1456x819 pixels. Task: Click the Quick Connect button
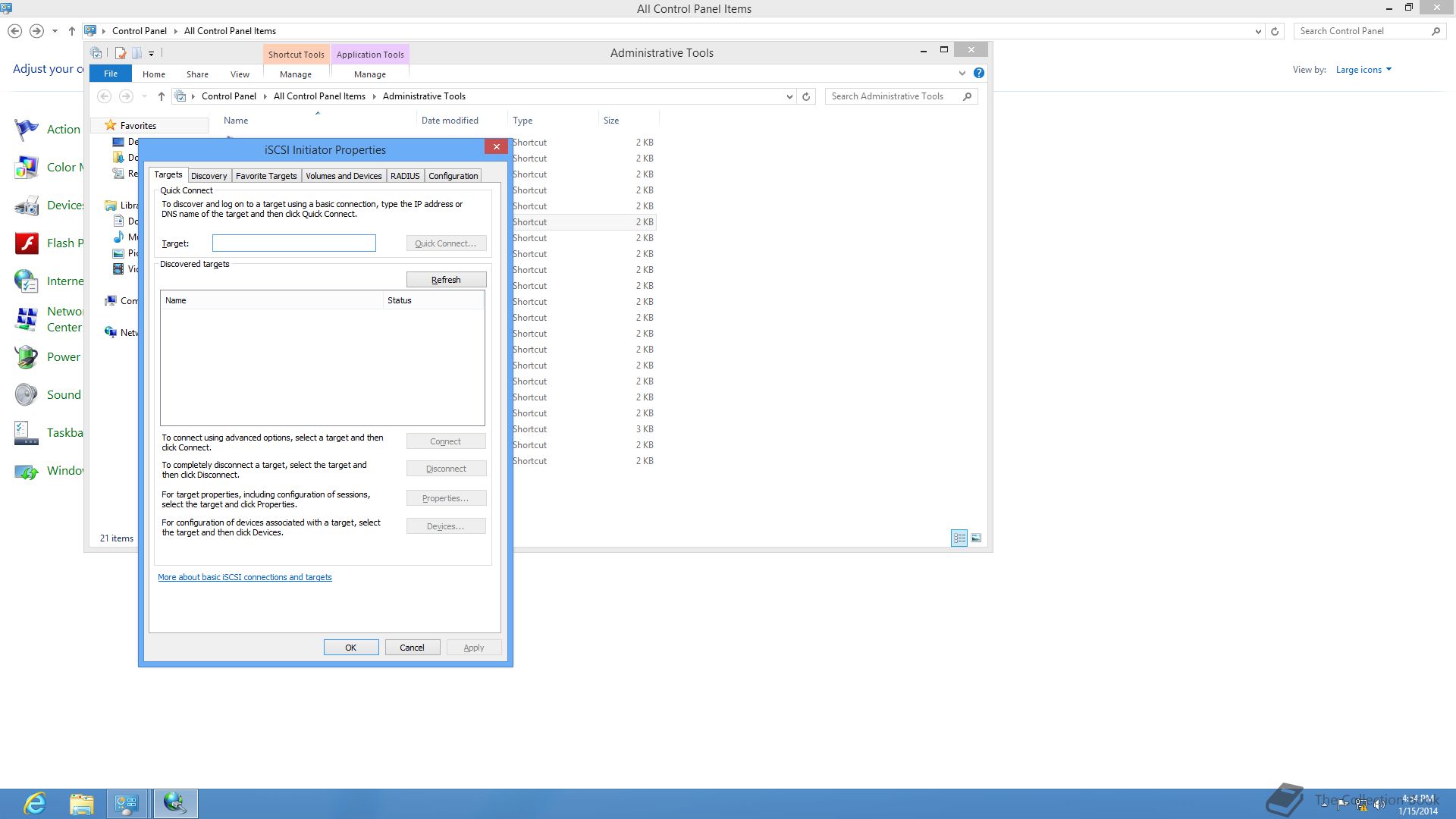(446, 243)
